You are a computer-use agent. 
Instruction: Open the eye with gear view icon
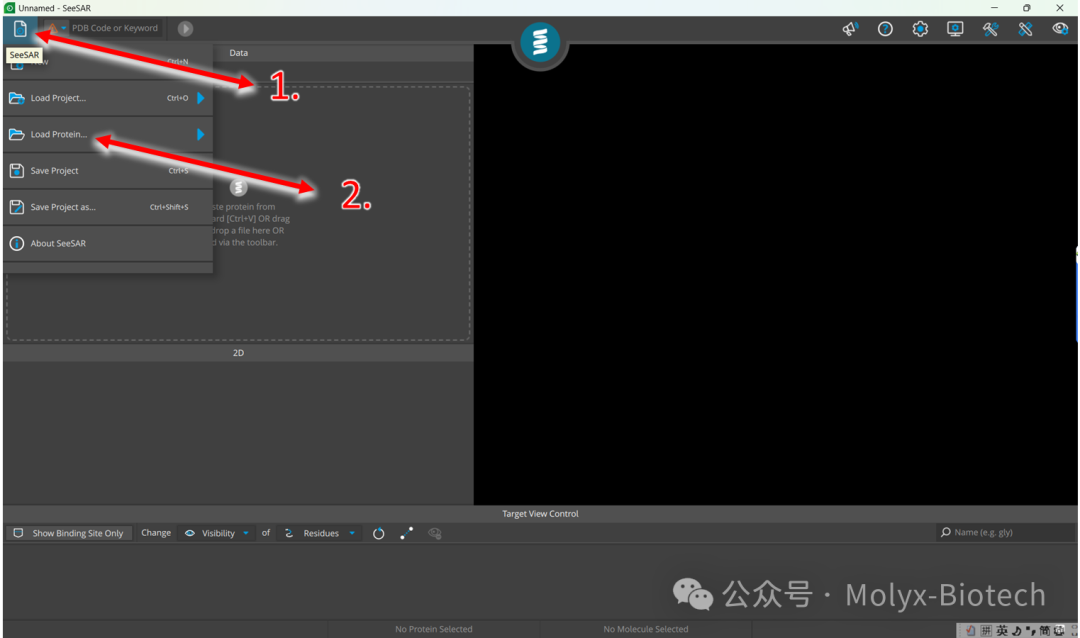1061,29
